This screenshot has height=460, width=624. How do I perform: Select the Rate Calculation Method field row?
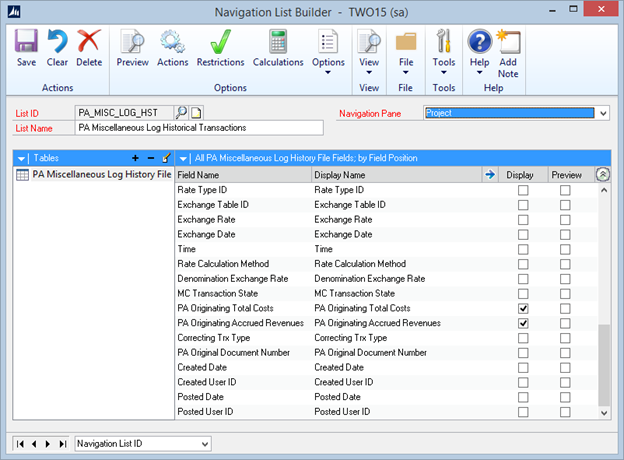[386, 264]
